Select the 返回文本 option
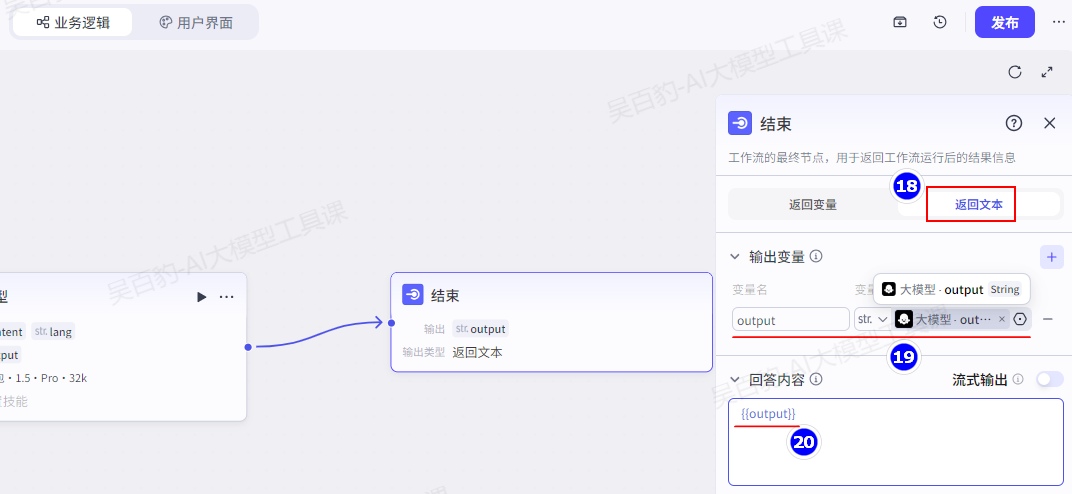This screenshot has width=1072, height=494. click(x=971, y=204)
